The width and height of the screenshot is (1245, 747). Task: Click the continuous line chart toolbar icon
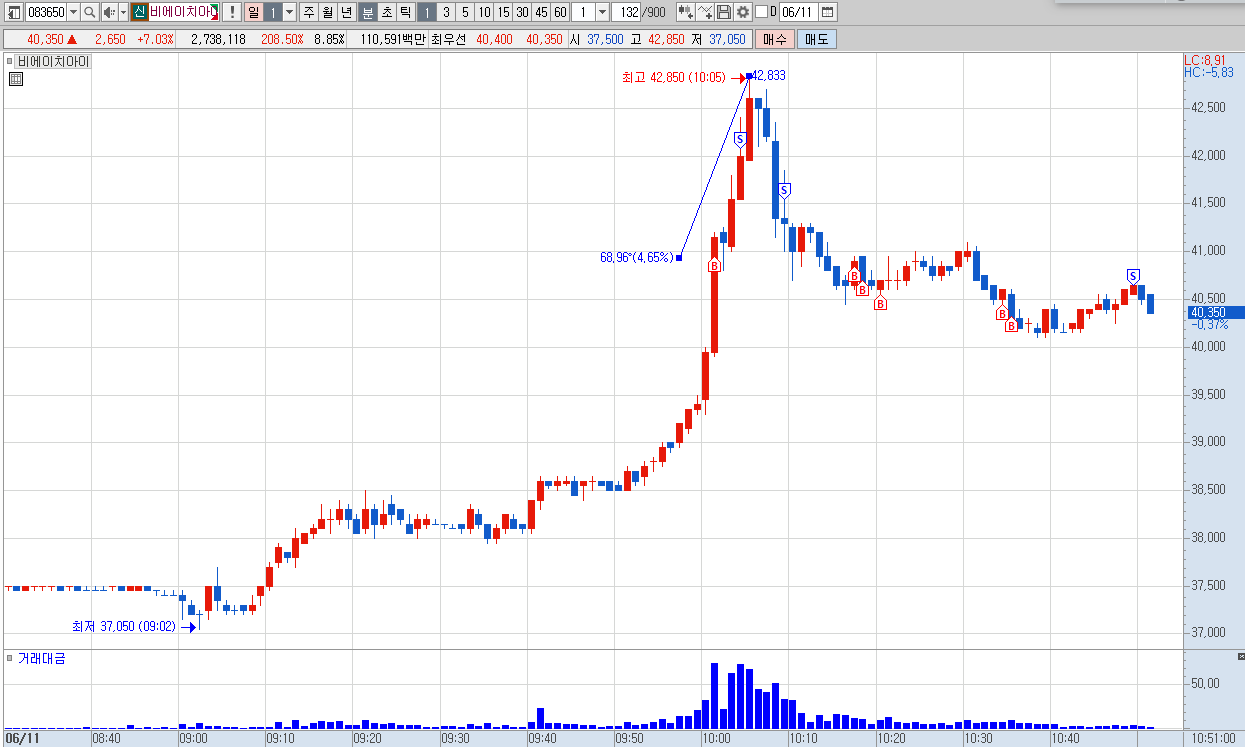click(705, 12)
